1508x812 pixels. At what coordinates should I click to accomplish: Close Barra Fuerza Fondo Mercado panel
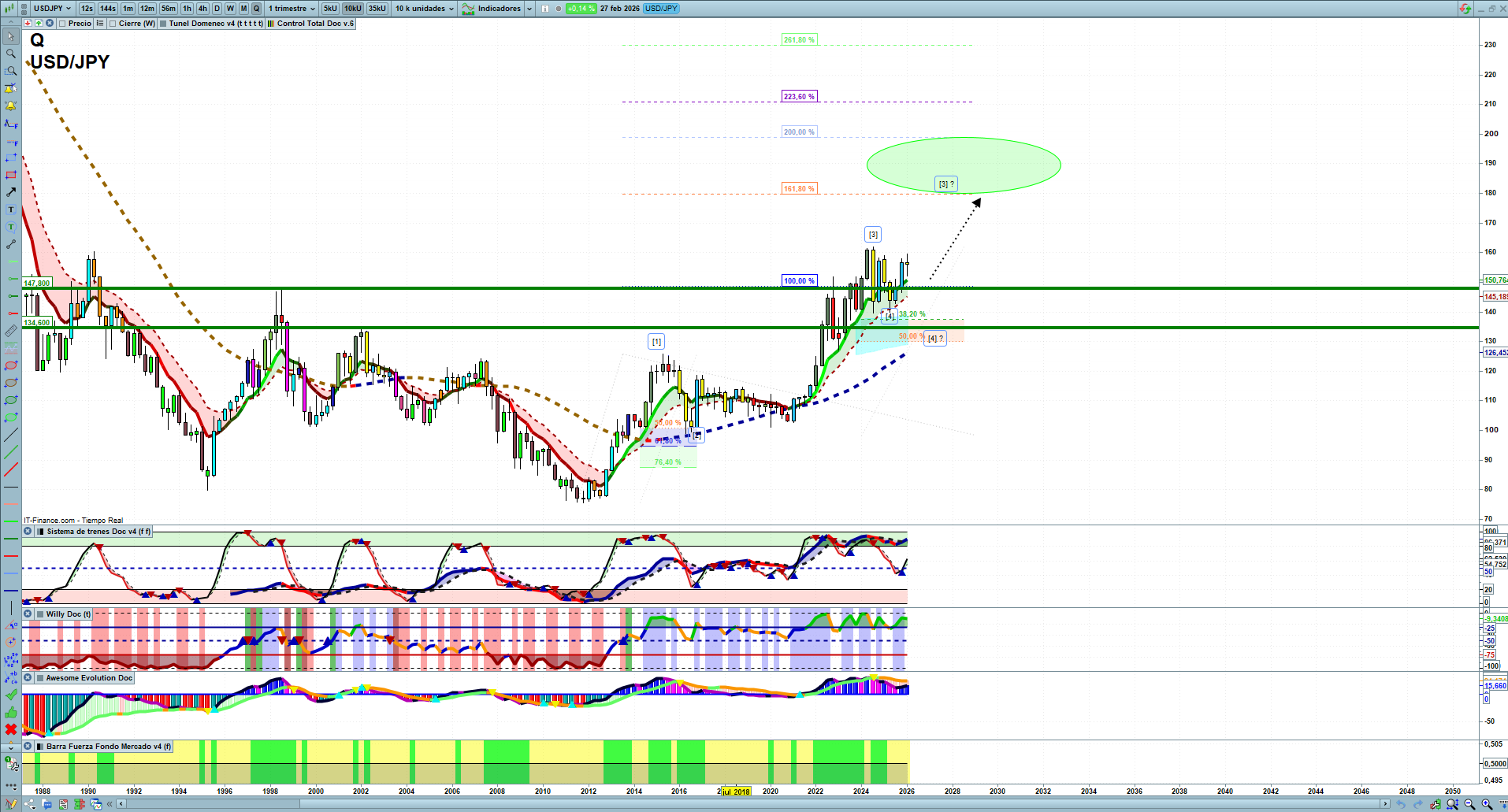click(28, 747)
